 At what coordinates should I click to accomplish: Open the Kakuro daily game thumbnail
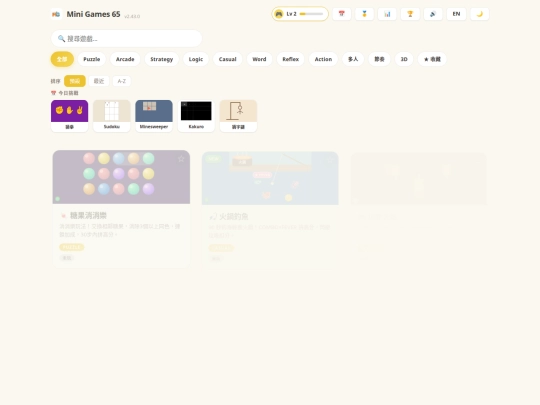pyautogui.click(x=196, y=116)
